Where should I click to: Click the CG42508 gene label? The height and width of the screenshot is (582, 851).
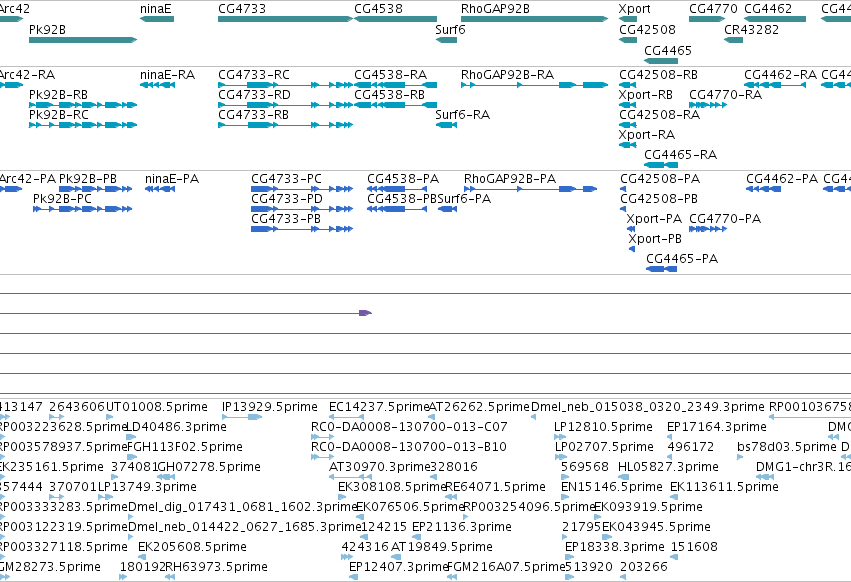(x=647, y=29)
